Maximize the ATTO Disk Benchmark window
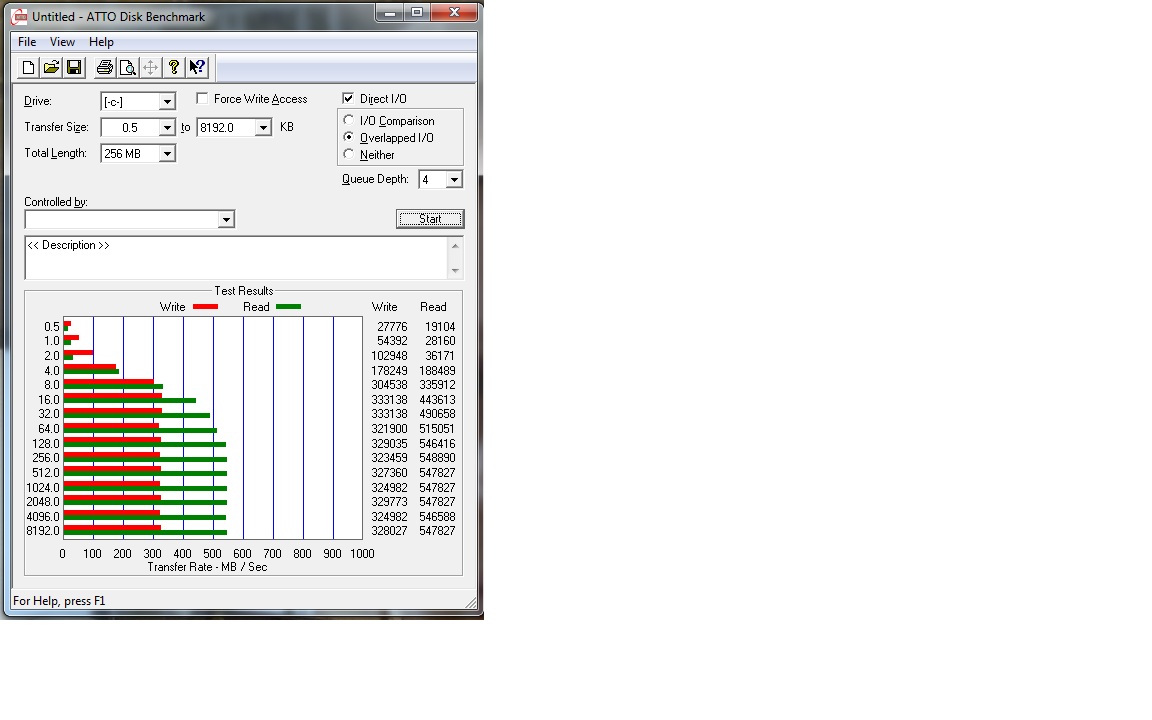1152x720 pixels. 417,12
